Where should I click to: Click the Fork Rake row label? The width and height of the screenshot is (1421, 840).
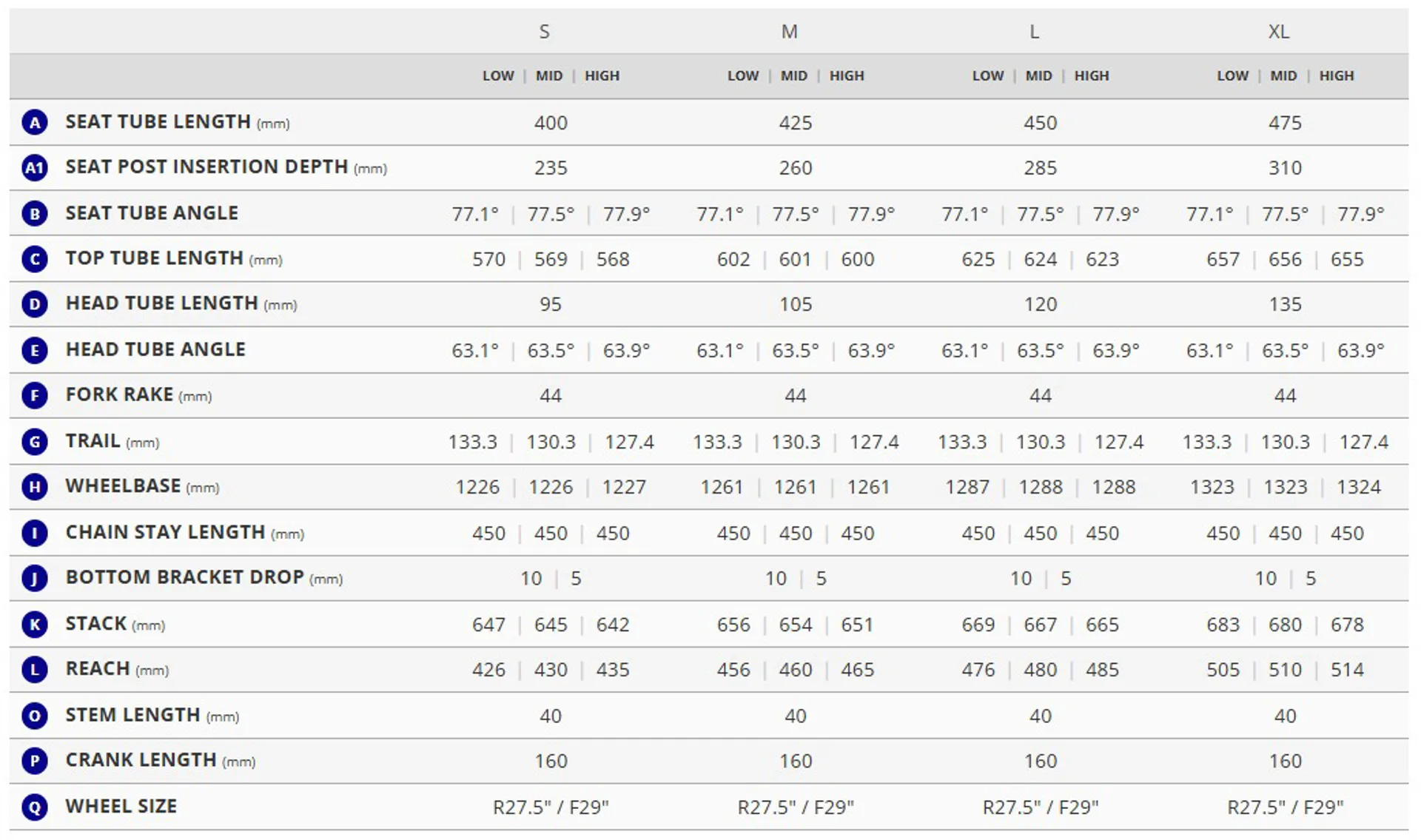coord(119,395)
